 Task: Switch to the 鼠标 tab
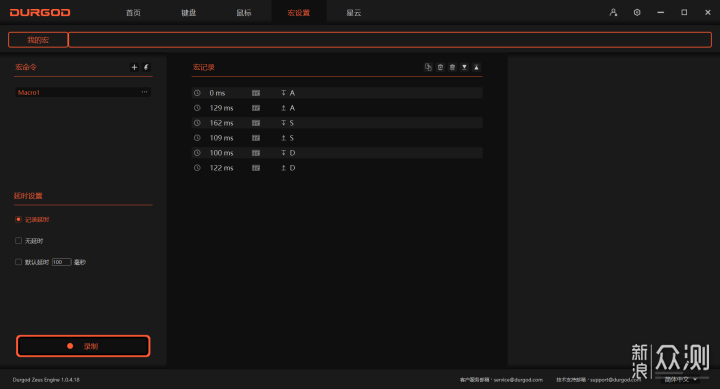click(x=243, y=12)
